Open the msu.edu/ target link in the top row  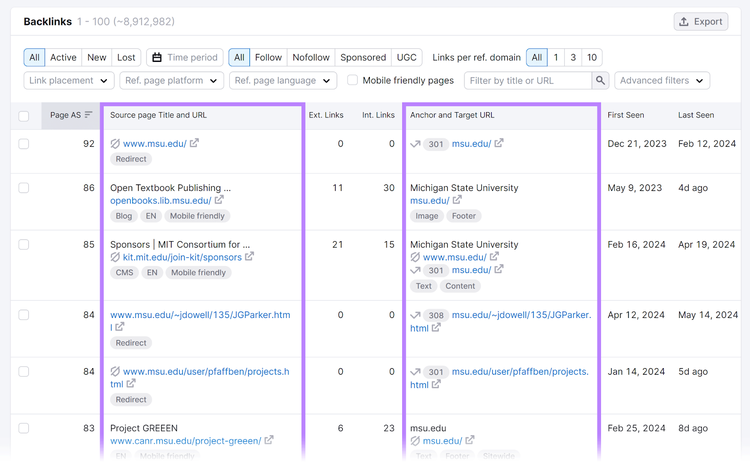(x=472, y=143)
